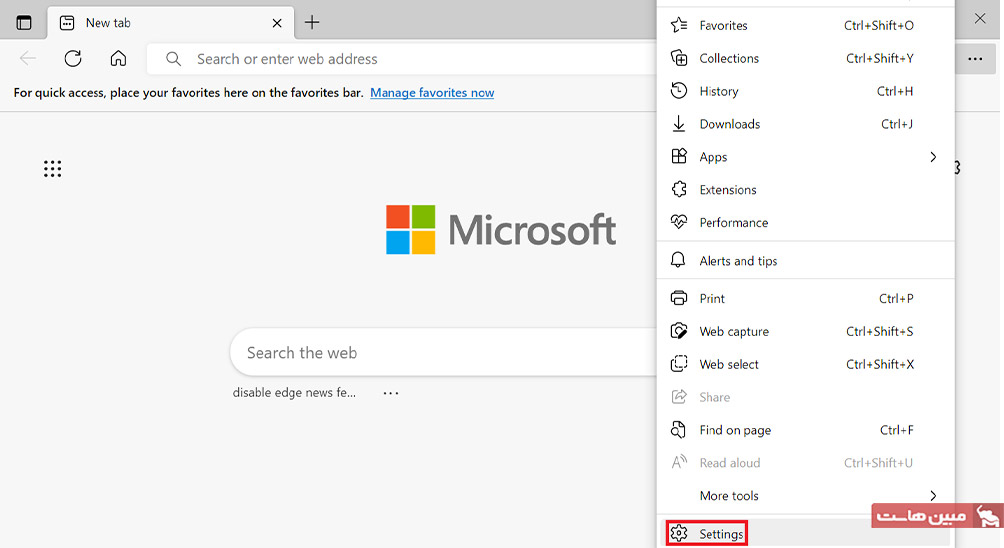Click the Performance heartbeat icon
The image size is (1004, 548).
(679, 222)
